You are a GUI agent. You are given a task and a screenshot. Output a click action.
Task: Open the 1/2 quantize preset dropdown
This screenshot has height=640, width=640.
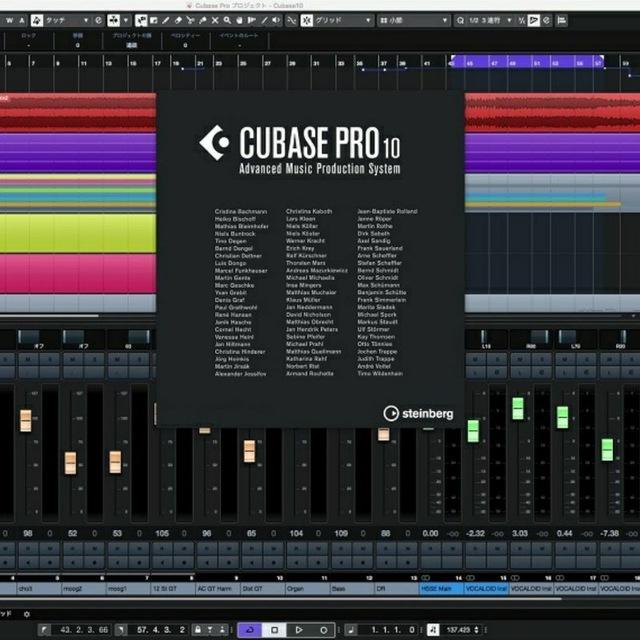pyautogui.click(x=490, y=20)
